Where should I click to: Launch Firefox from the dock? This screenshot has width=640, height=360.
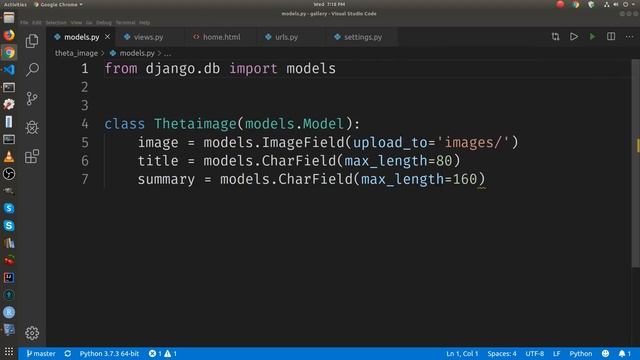(x=9, y=35)
